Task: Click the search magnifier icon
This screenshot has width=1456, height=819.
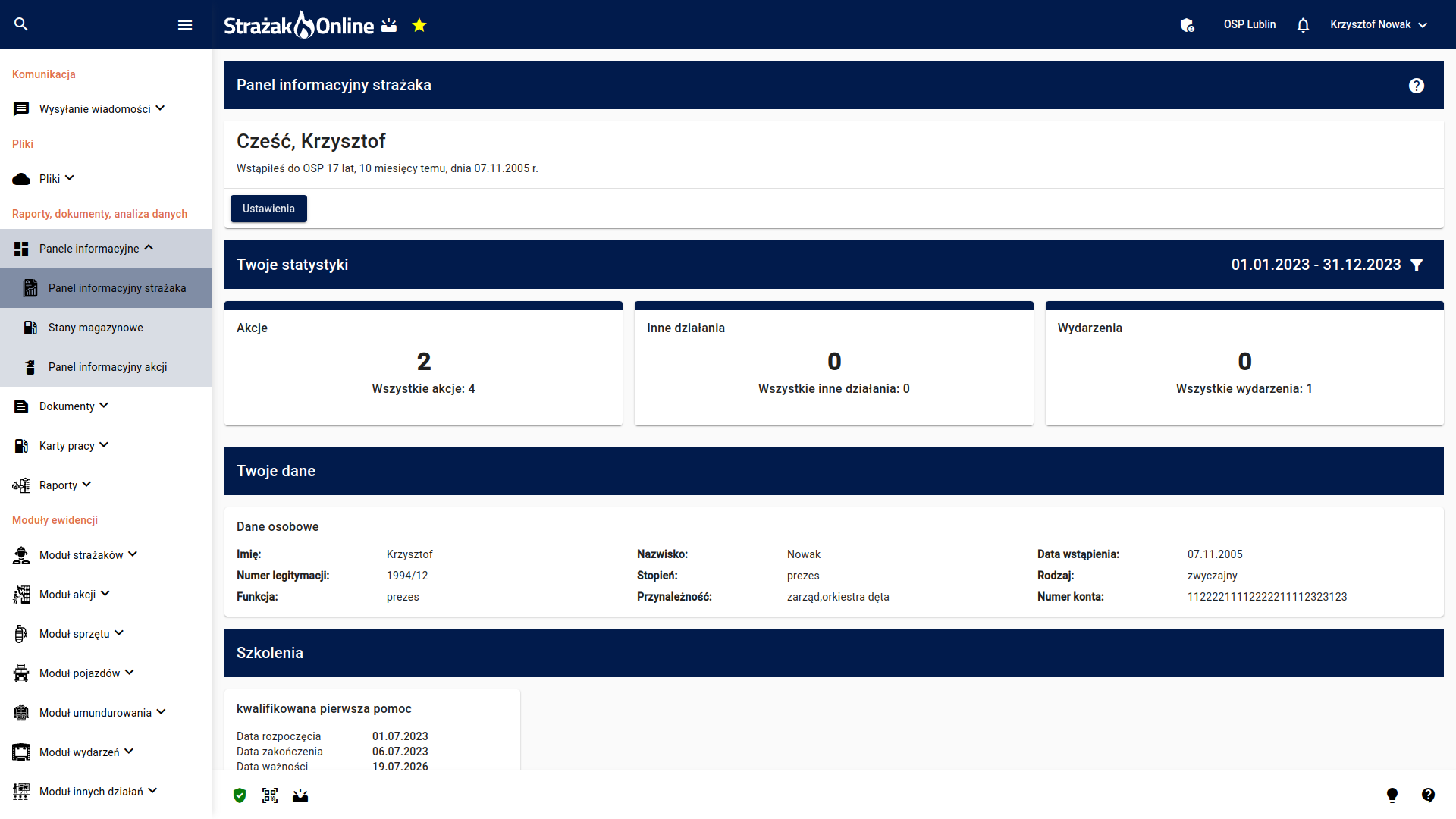Action: click(21, 24)
